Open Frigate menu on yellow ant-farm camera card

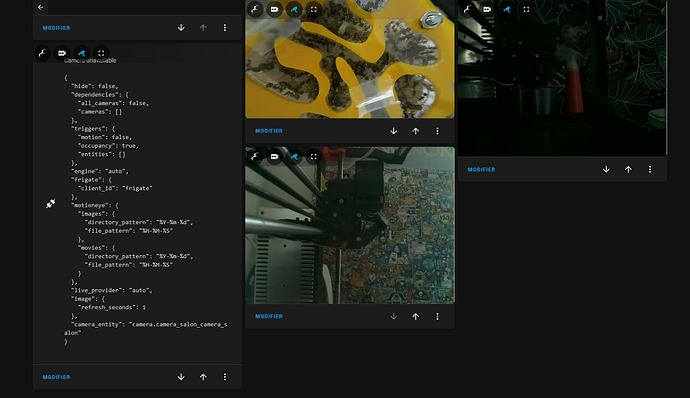pos(255,9)
